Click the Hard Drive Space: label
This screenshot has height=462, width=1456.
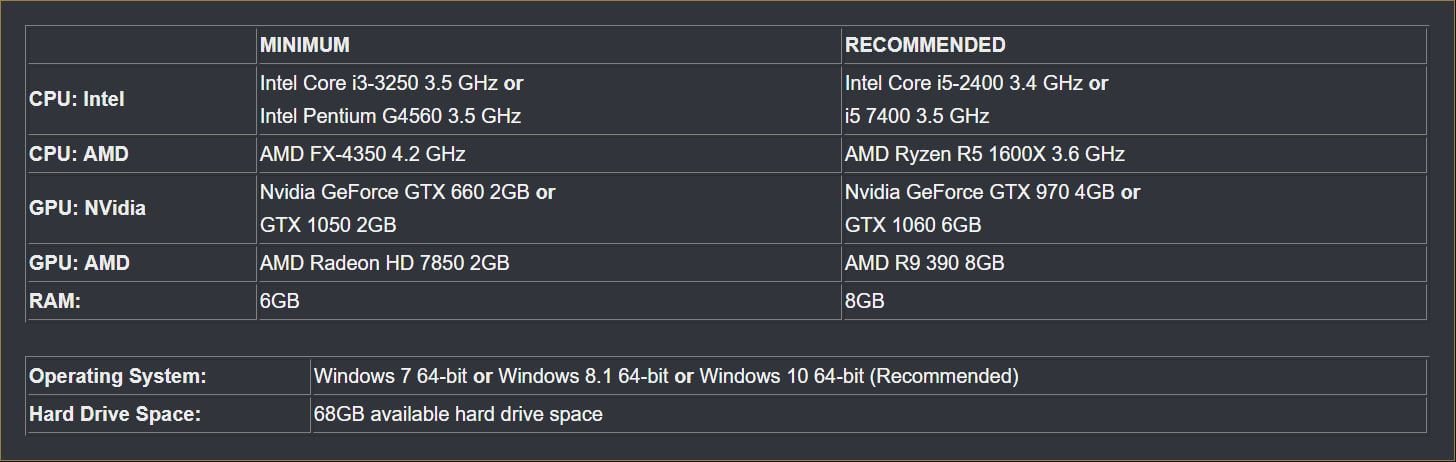[115, 414]
